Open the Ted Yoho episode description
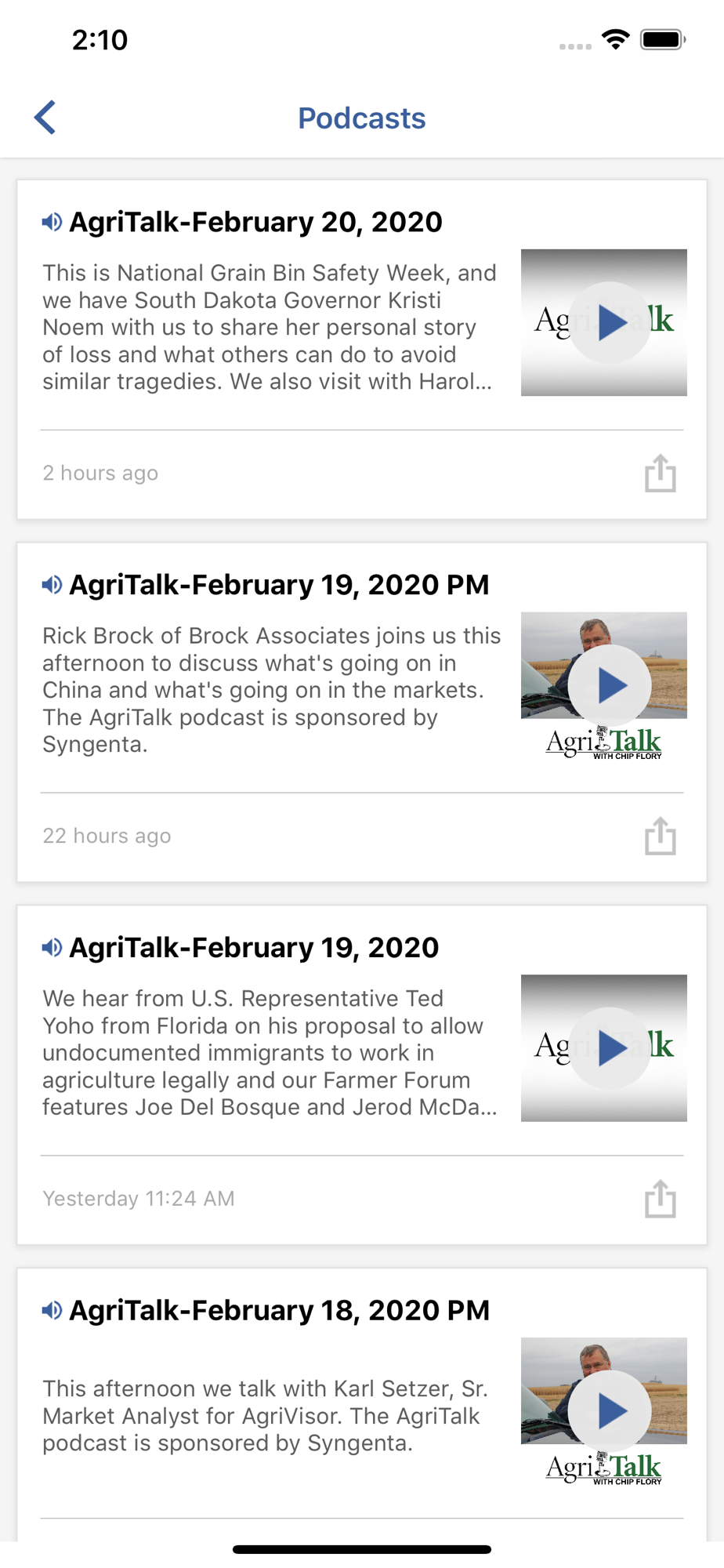Viewport: 724px width, 1568px height. (270, 1053)
